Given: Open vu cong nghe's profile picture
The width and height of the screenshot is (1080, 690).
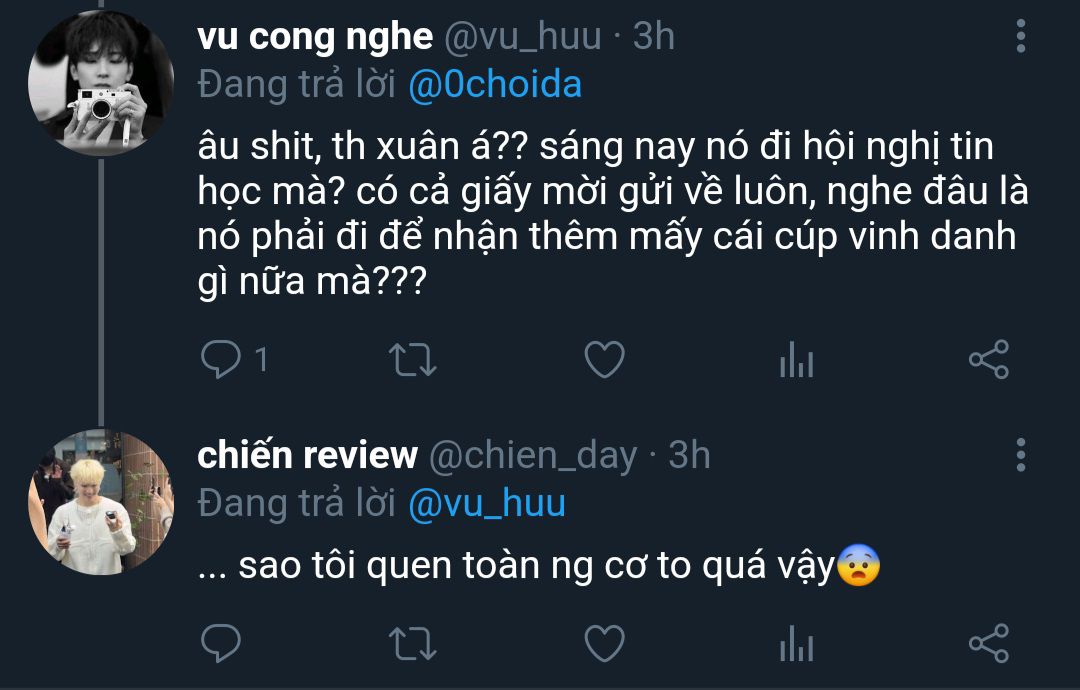Looking at the screenshot, I should pos(100,82).
